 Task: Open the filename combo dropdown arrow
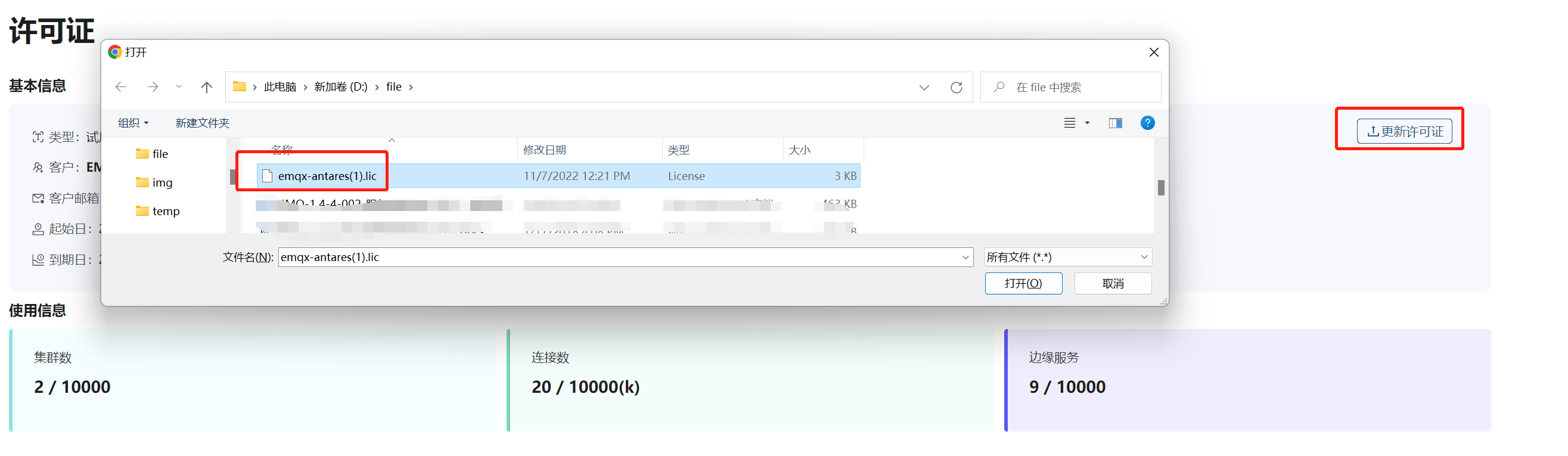[x=965, y=257]
